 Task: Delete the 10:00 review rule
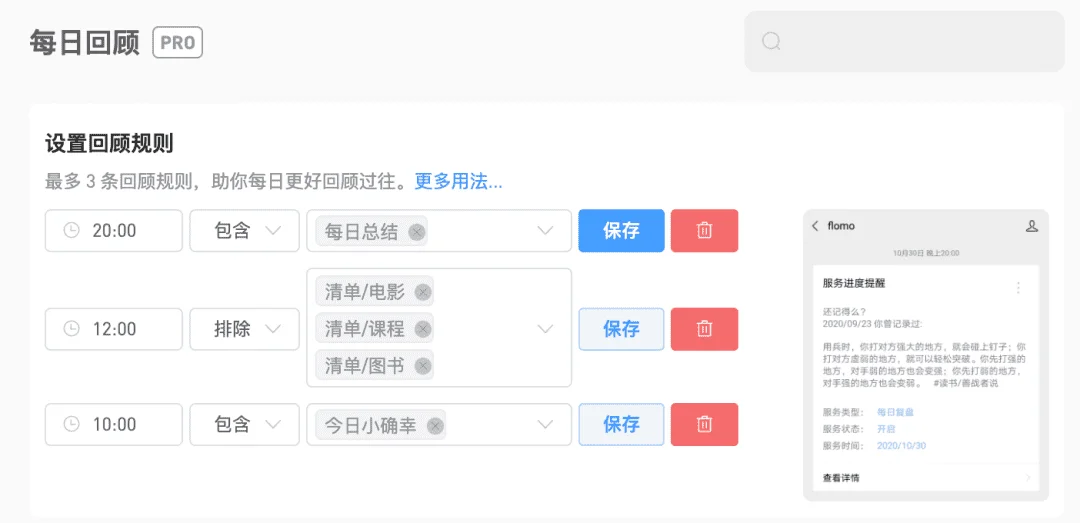point(704,424)
